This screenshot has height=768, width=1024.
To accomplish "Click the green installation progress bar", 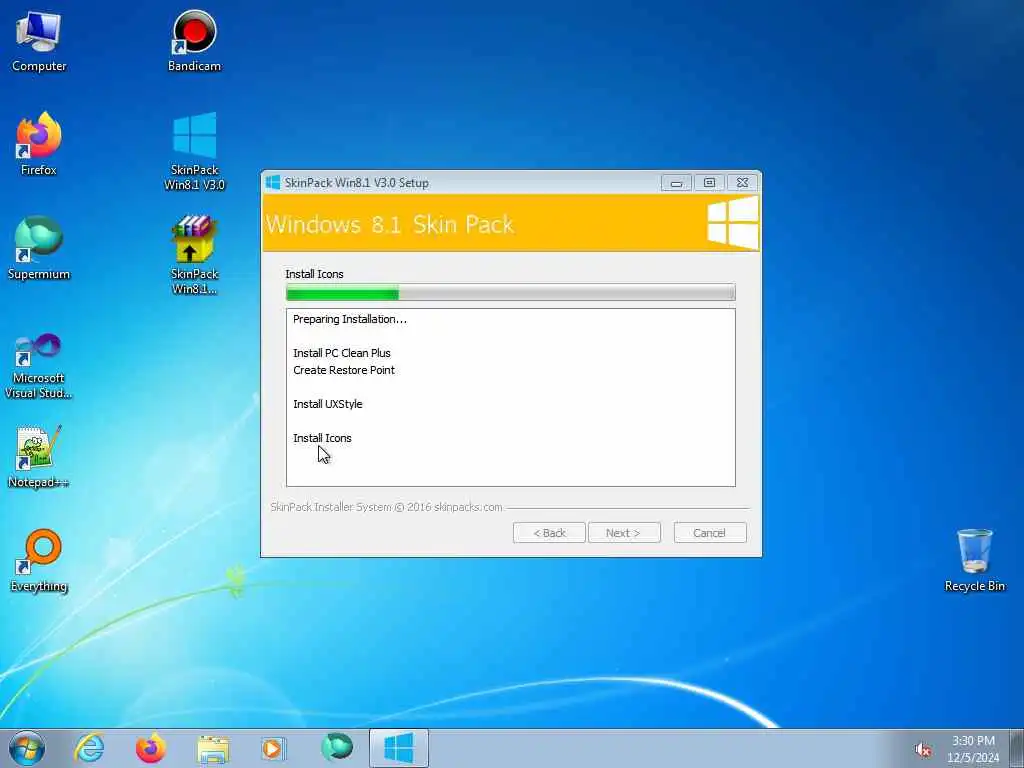I will coord(511,293).
